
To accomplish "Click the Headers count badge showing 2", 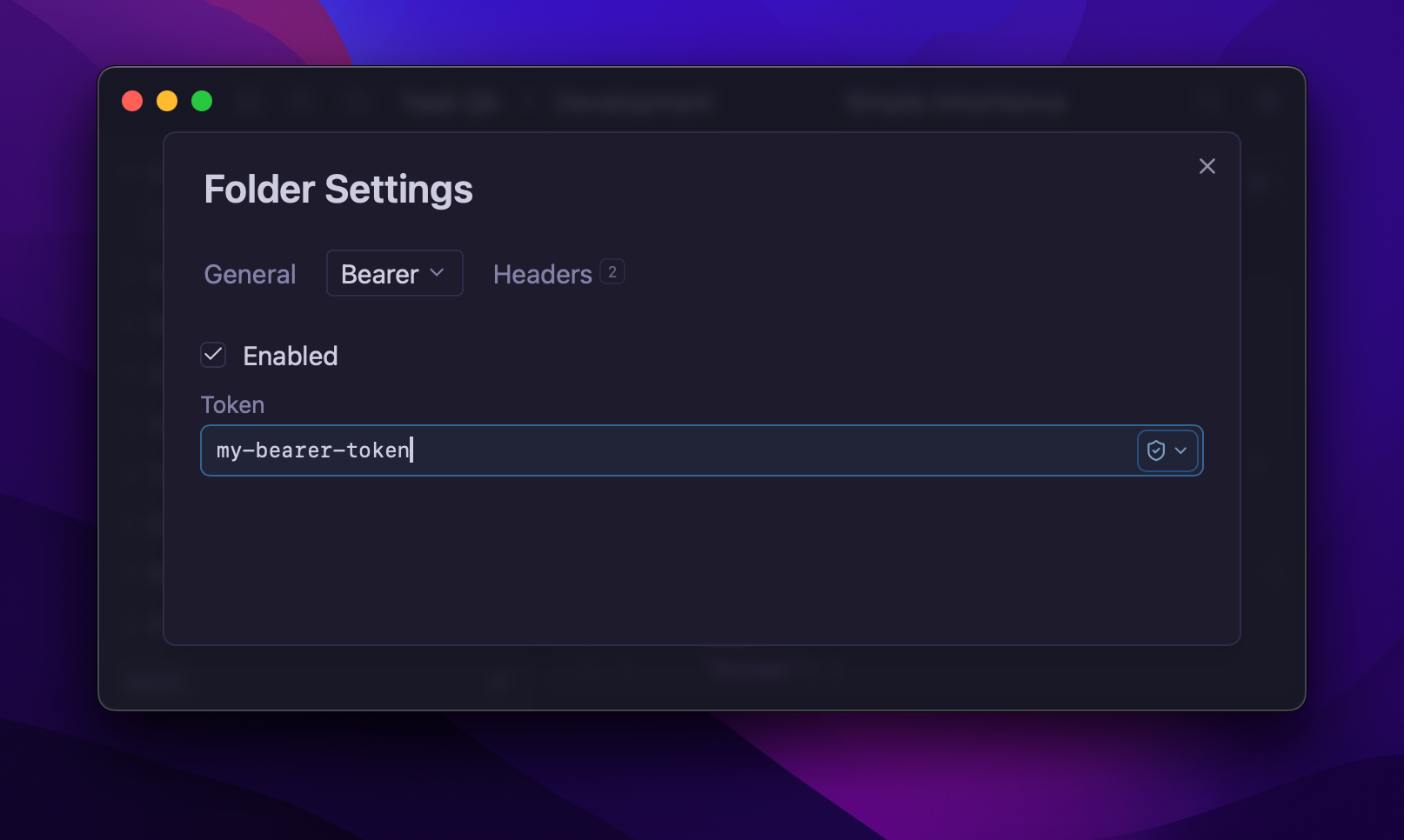I will click(612, 272).
